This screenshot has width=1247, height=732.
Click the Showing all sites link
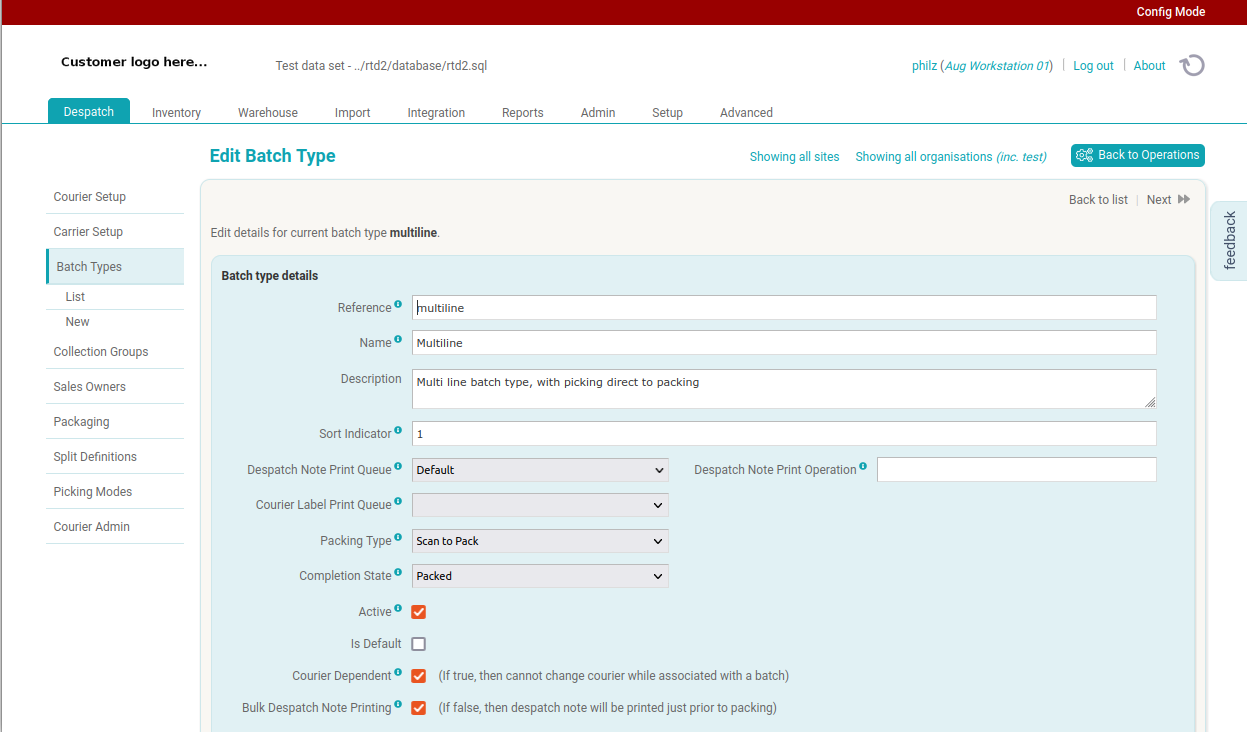pos(794,156)
